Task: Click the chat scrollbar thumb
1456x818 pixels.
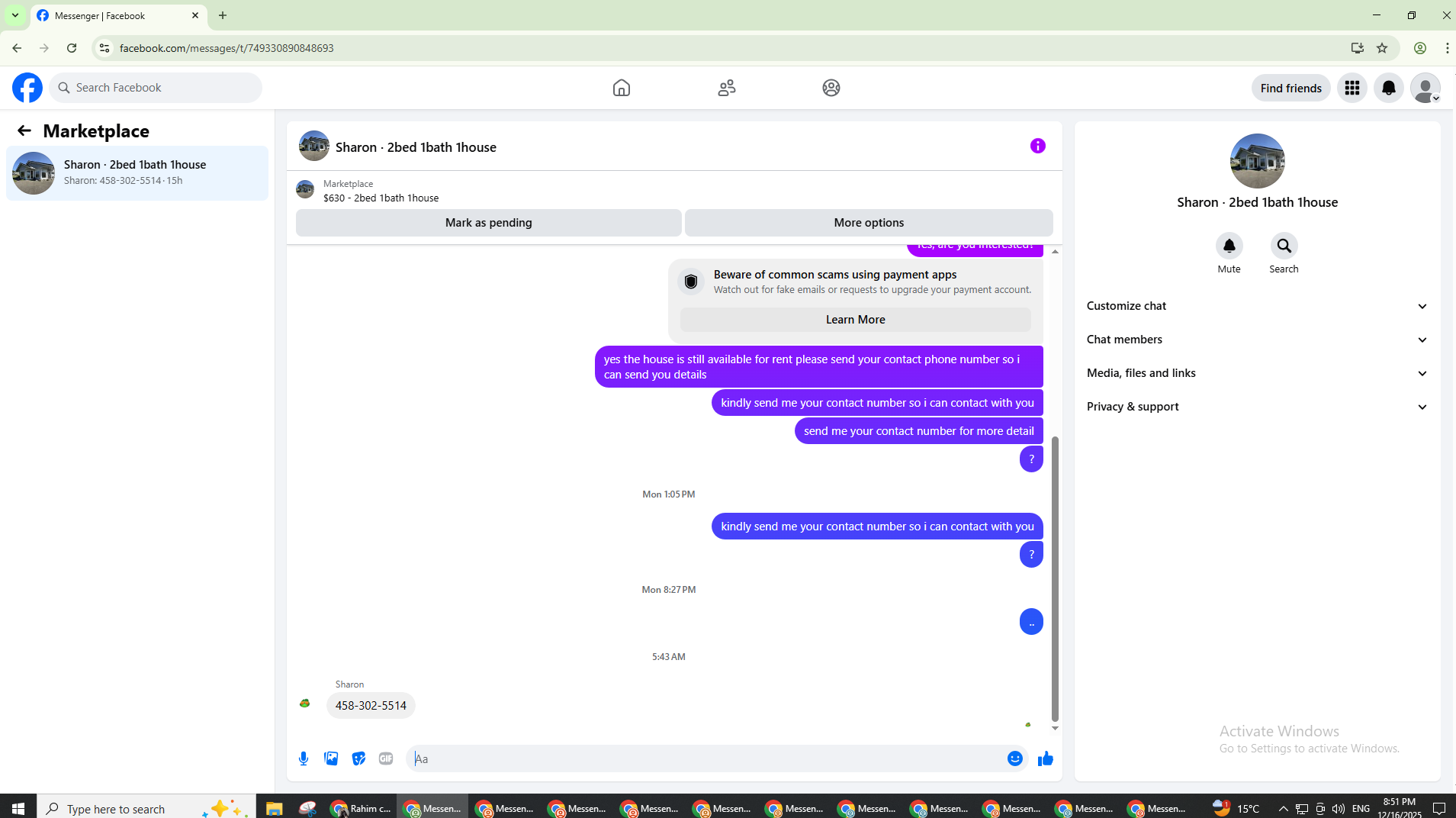Action: pos(1055,578)
